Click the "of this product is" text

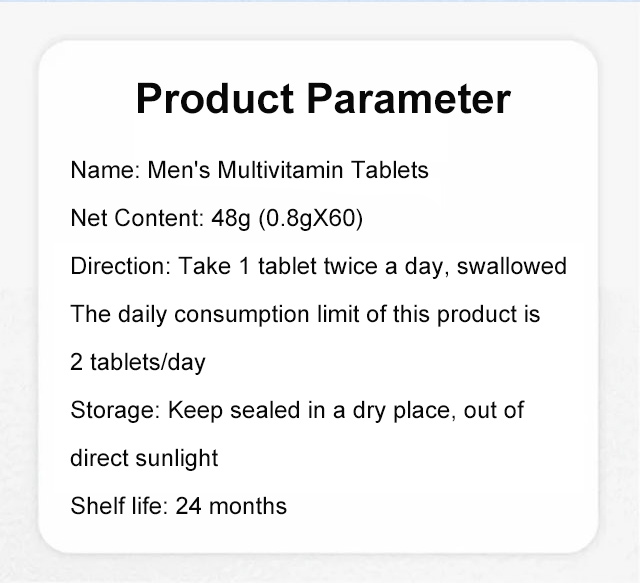(443, 314)
